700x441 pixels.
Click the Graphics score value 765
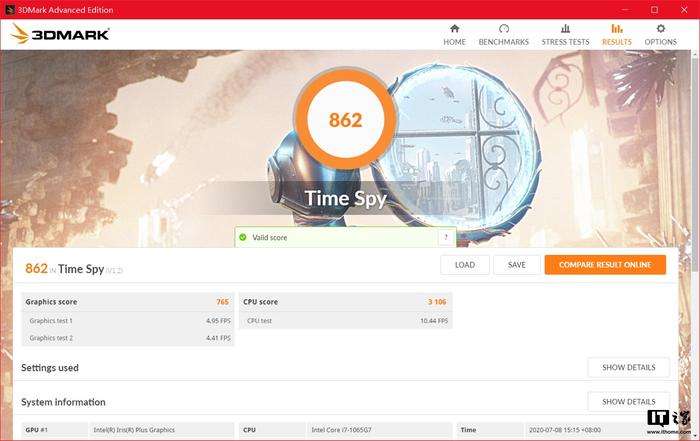[222, 302]
